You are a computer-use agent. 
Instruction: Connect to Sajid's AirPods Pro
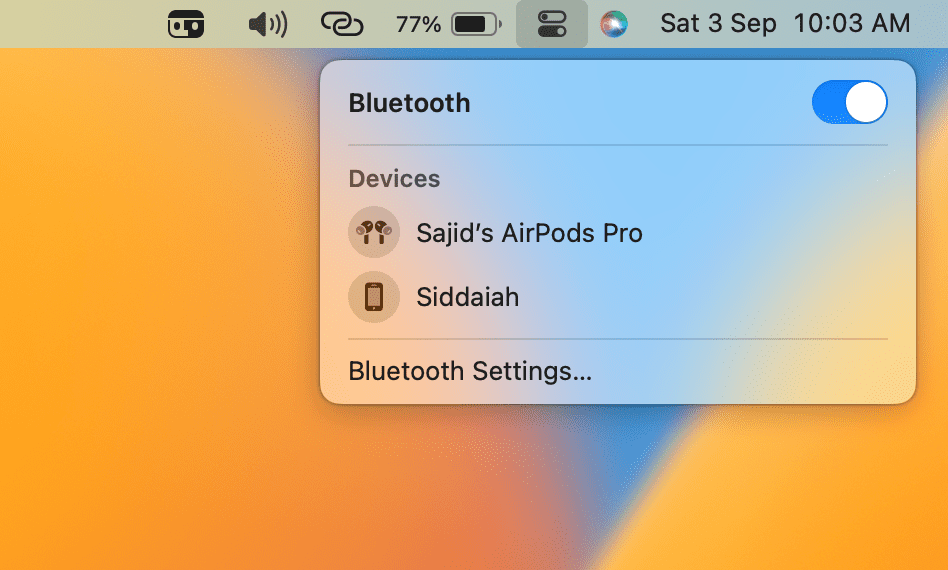[x=529, y=234]
